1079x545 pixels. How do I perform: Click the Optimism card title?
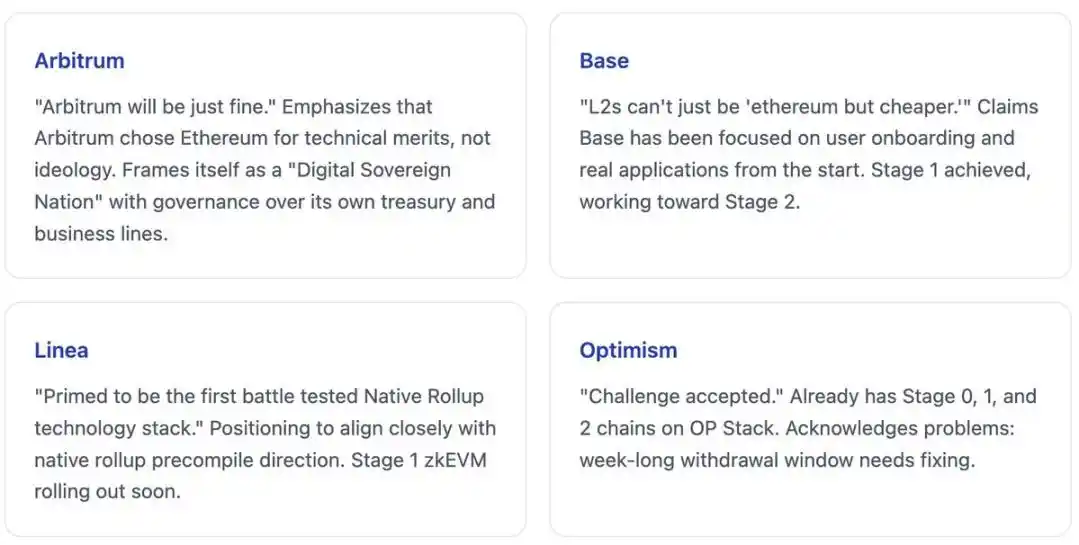click(628, 350)
